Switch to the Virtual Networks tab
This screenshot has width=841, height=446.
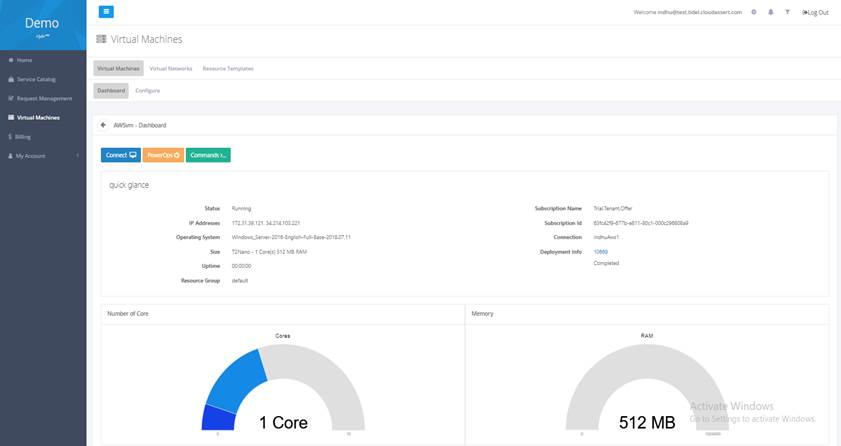pos(170,69)
